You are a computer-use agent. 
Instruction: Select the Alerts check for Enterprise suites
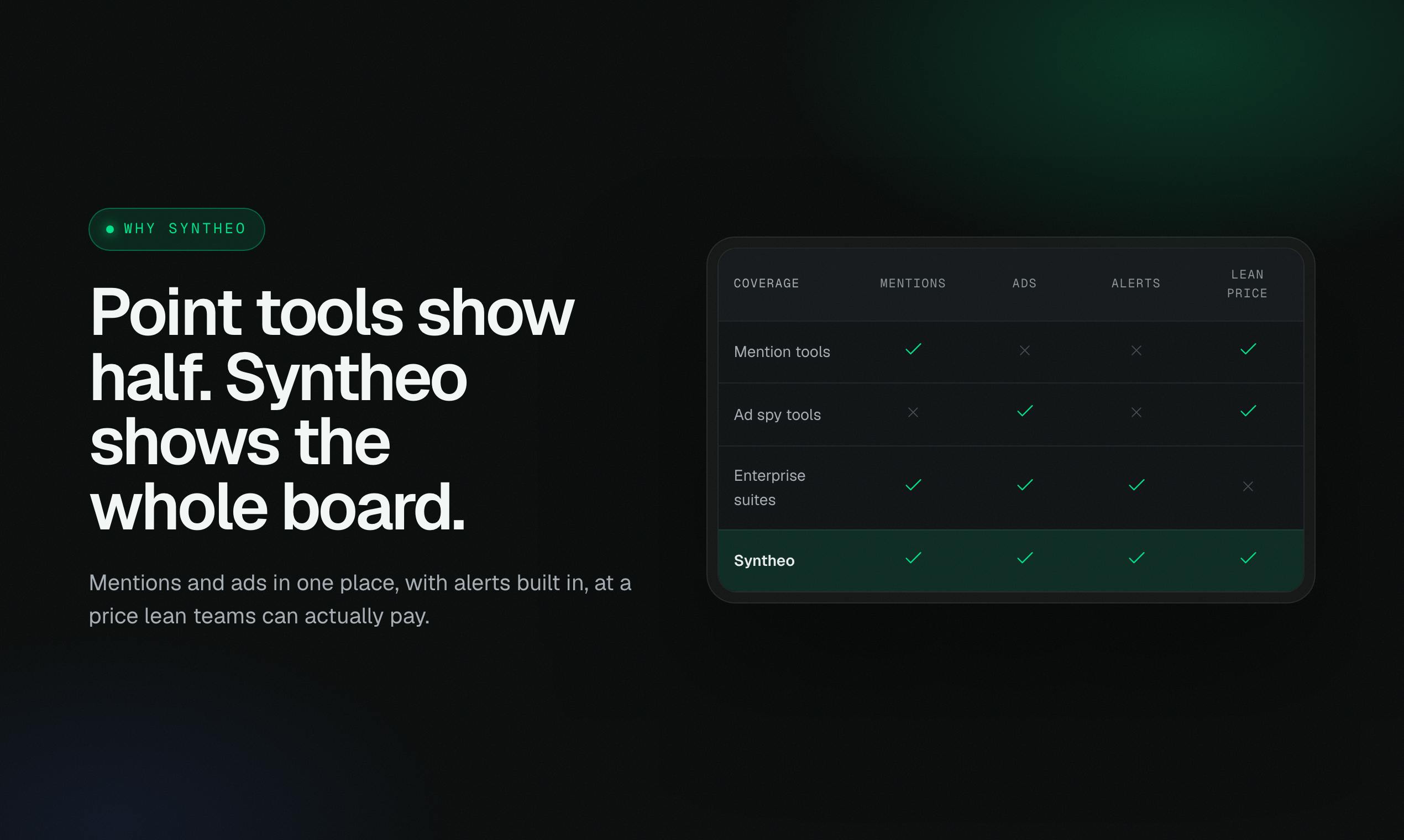click(1136, 485)
